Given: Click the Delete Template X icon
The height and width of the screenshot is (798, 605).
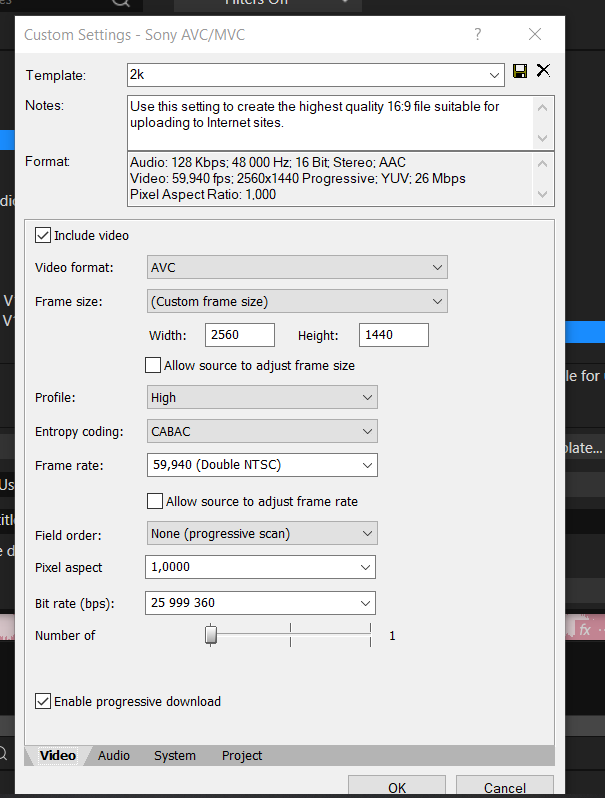Looking at the screenshot, I should [543, 71].
